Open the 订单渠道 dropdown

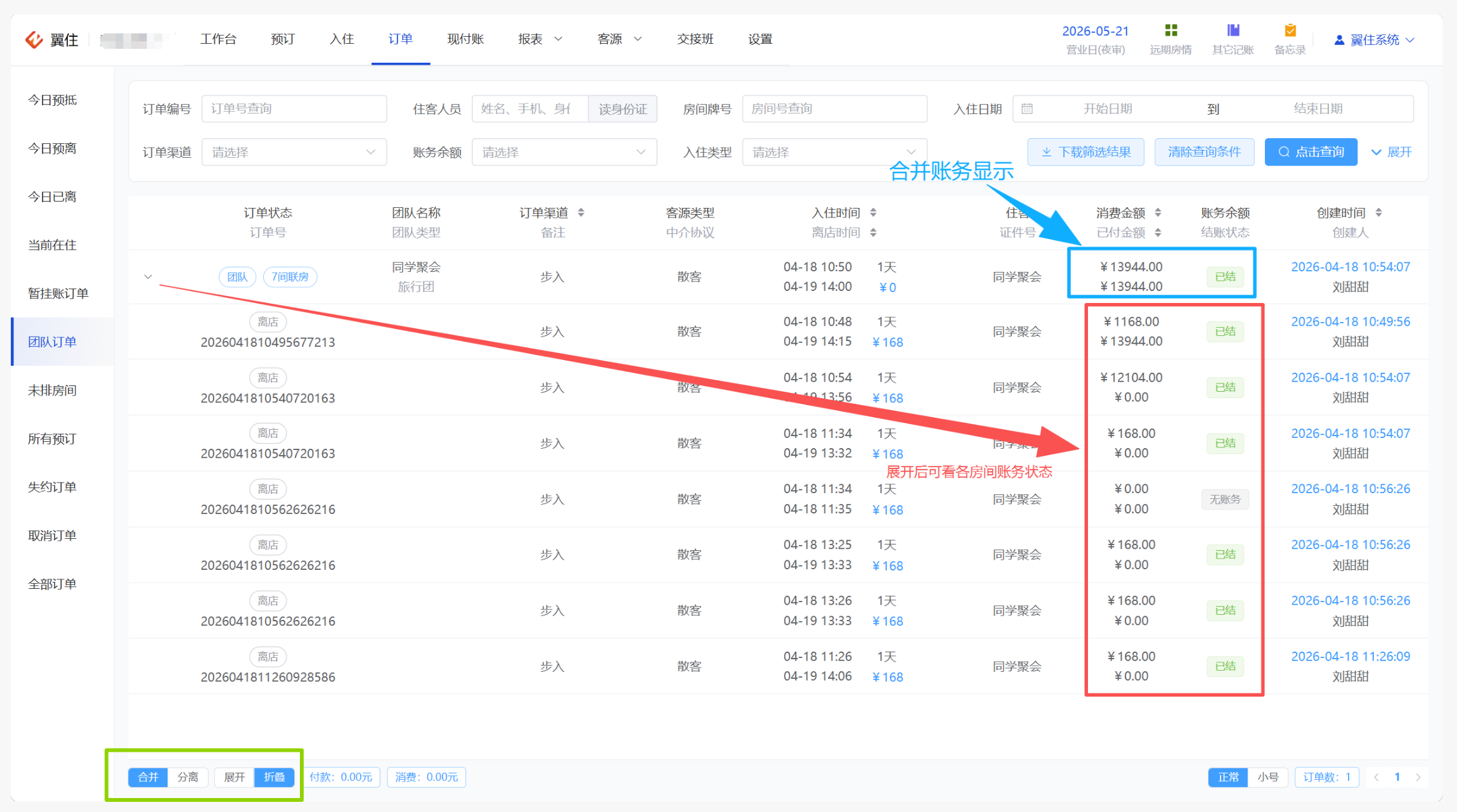[294, 152]
